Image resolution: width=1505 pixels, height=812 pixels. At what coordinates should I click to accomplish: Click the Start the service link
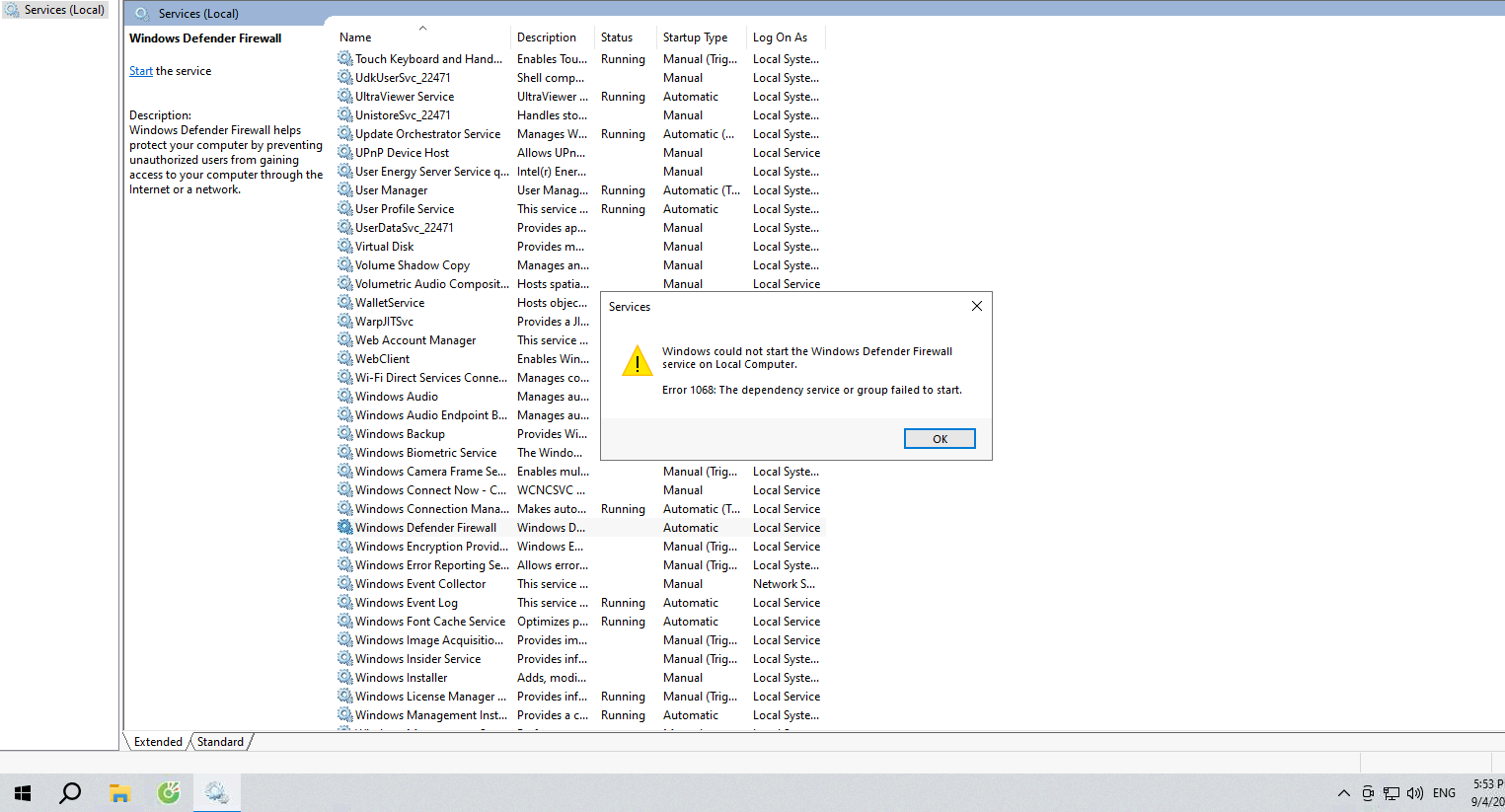pyautogui.click(x=141, y=71)
